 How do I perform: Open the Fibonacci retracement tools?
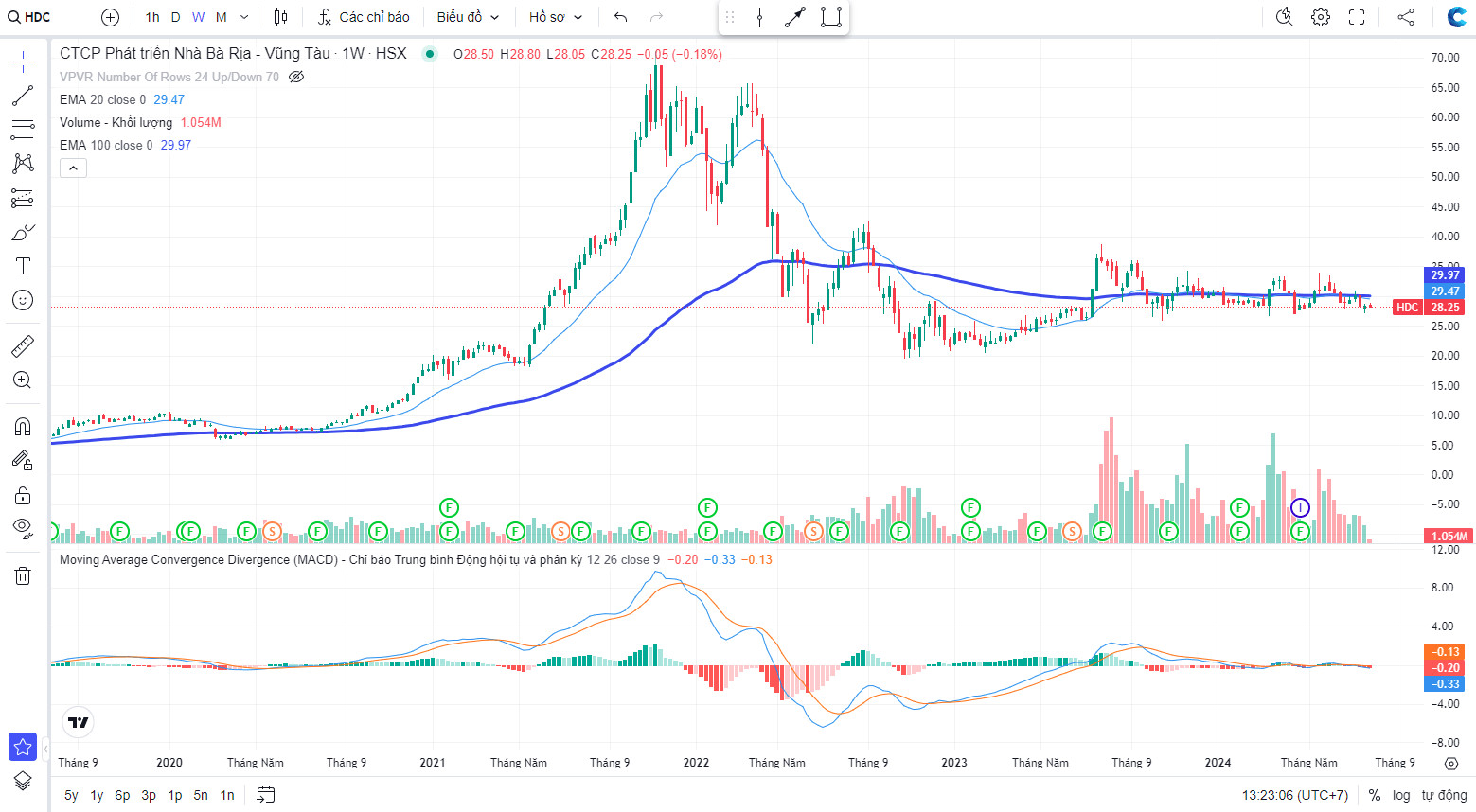pos(23,130)
